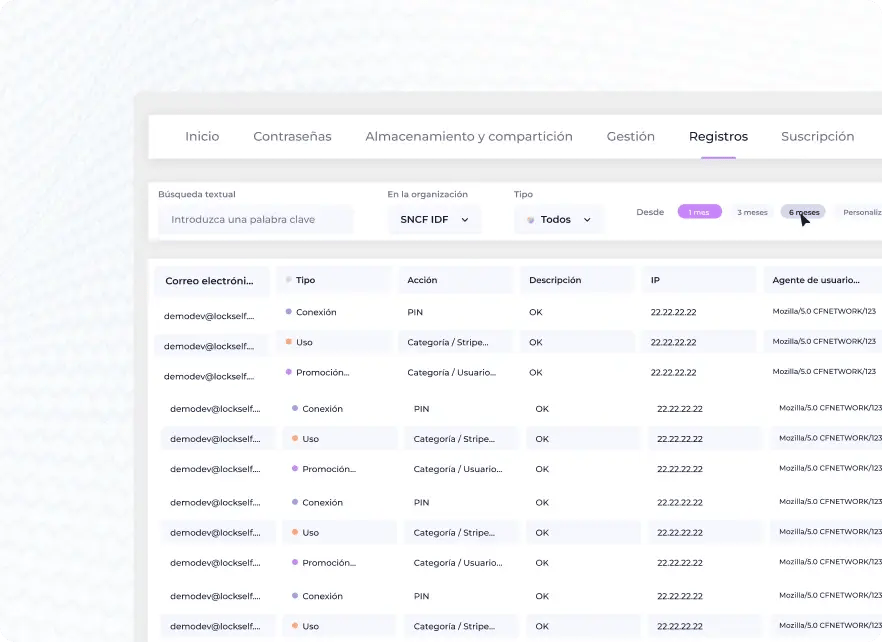Click the keyword search input field
Screen dimensions: 882x642
click(x=255, y=219)
